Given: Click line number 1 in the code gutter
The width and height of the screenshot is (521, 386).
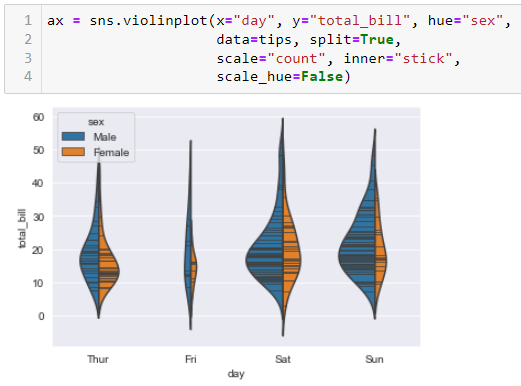Looking at the screenshot, I should point(28,21).
